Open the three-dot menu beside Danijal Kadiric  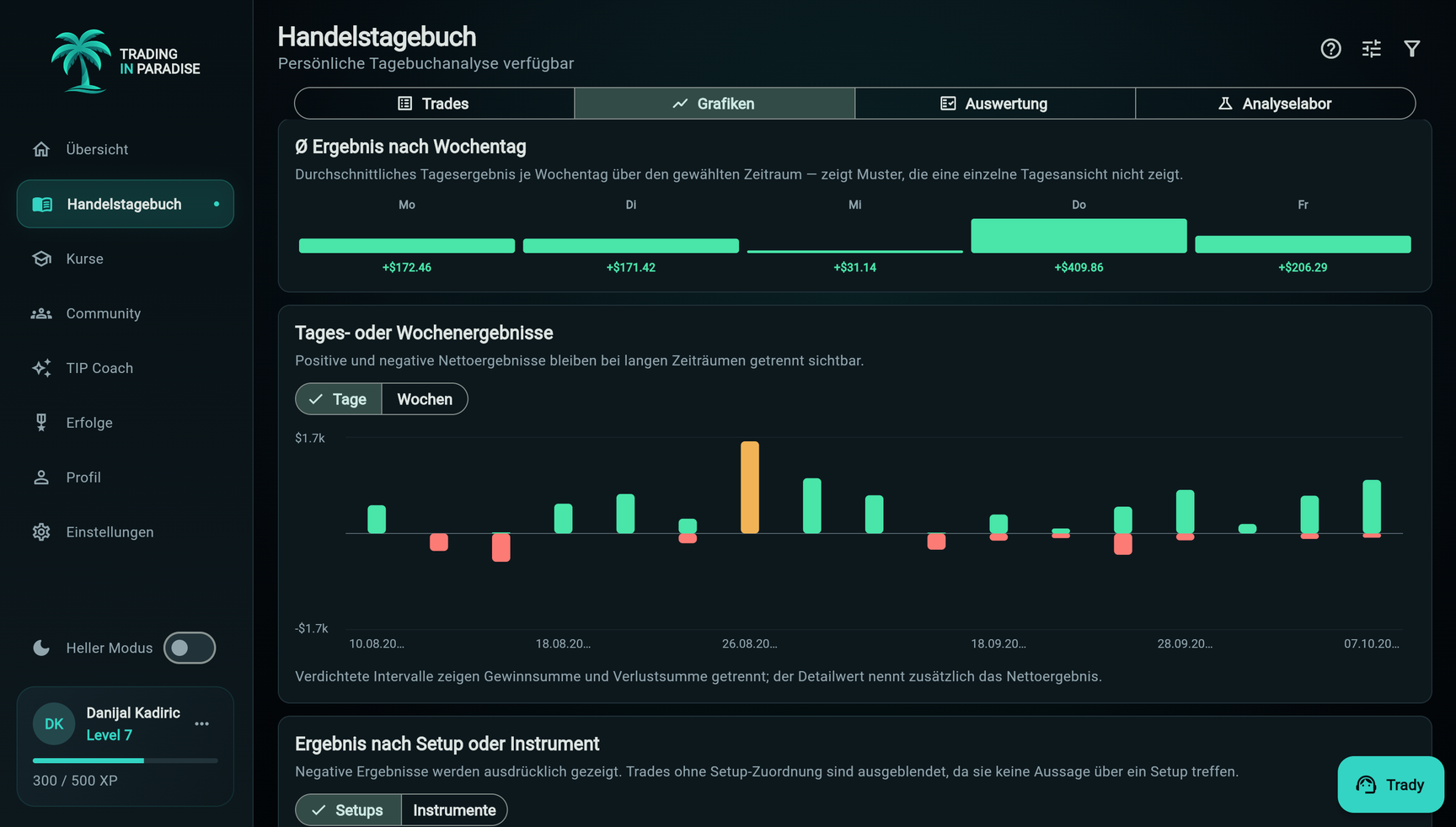[202, 723]
